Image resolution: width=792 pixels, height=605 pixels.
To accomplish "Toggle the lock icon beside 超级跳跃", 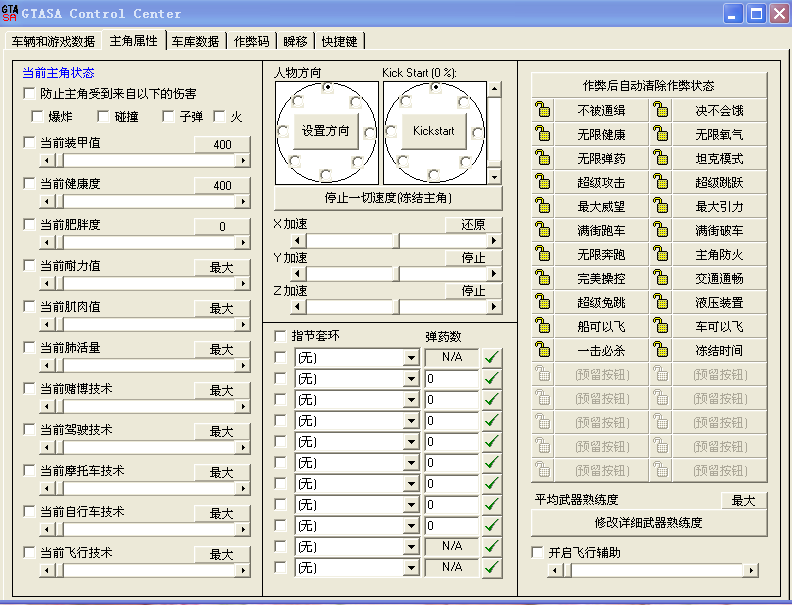I will (x=661, y=182).
